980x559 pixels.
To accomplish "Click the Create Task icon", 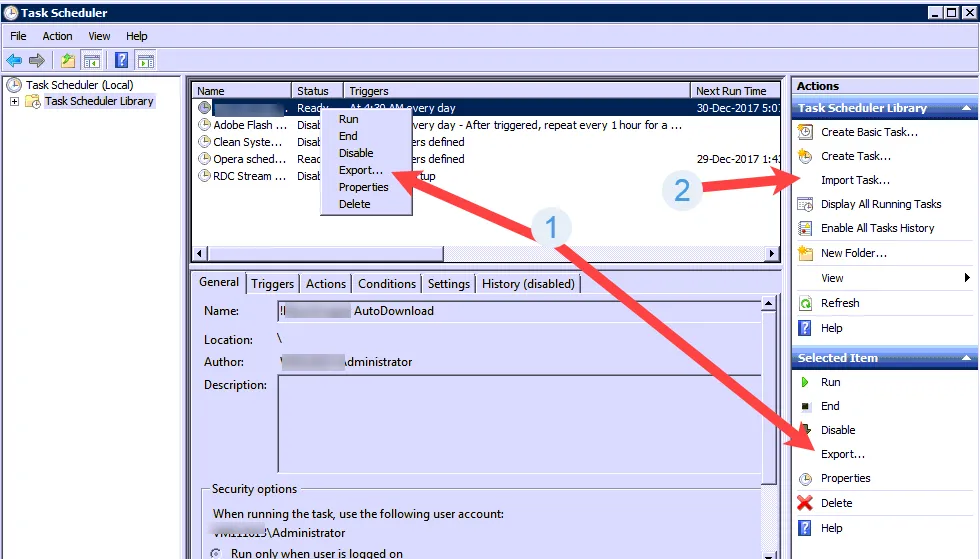I will click(x=806, y=156).
